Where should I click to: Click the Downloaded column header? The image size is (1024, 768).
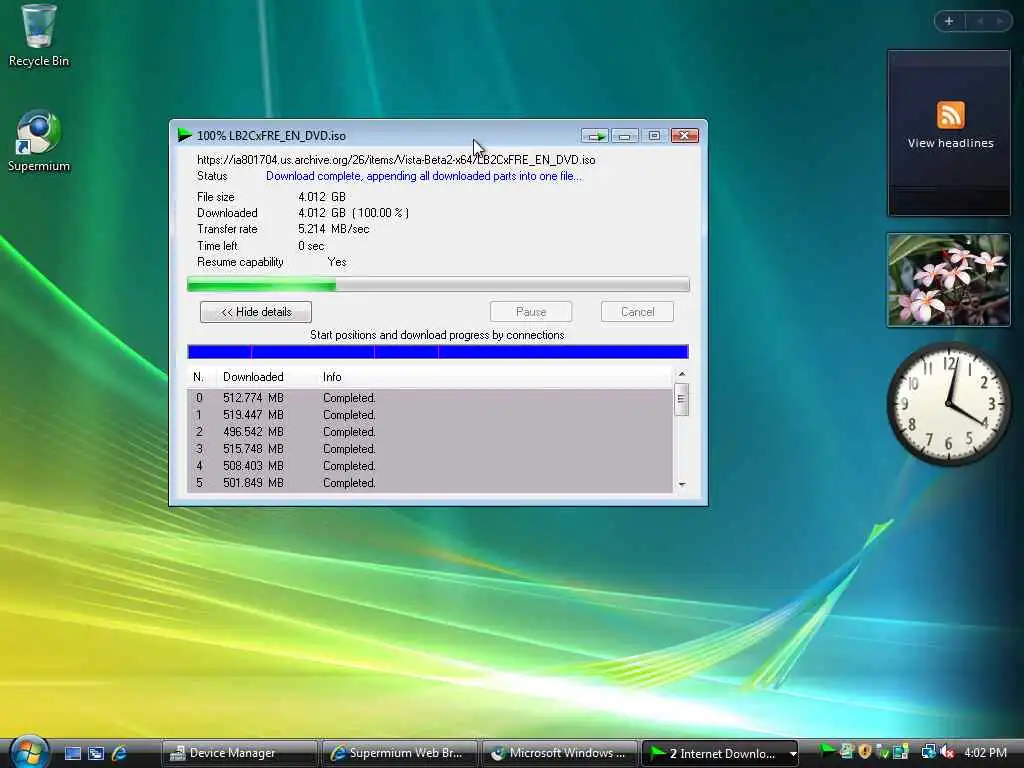click(x=253, y=377)
